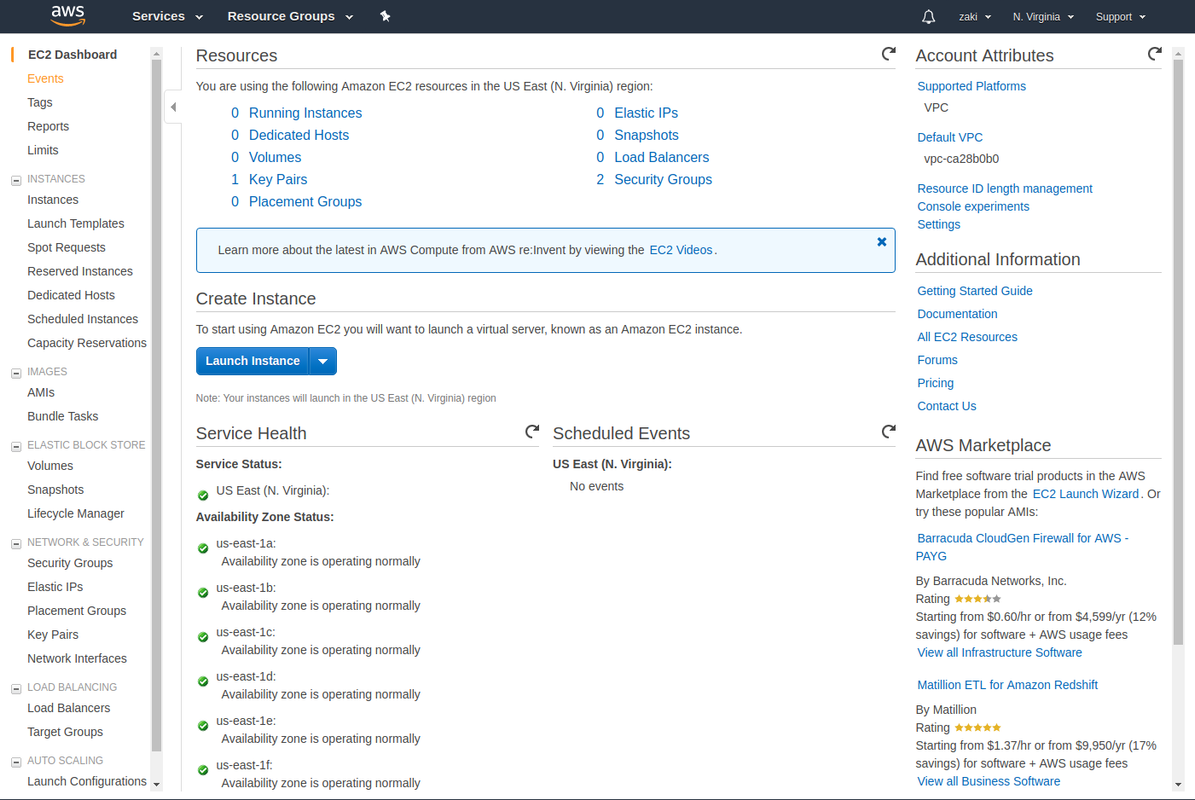Collapse the IMAGES sidebar section
This screenshot has height=800, width=1195.
tap(16, 373)
